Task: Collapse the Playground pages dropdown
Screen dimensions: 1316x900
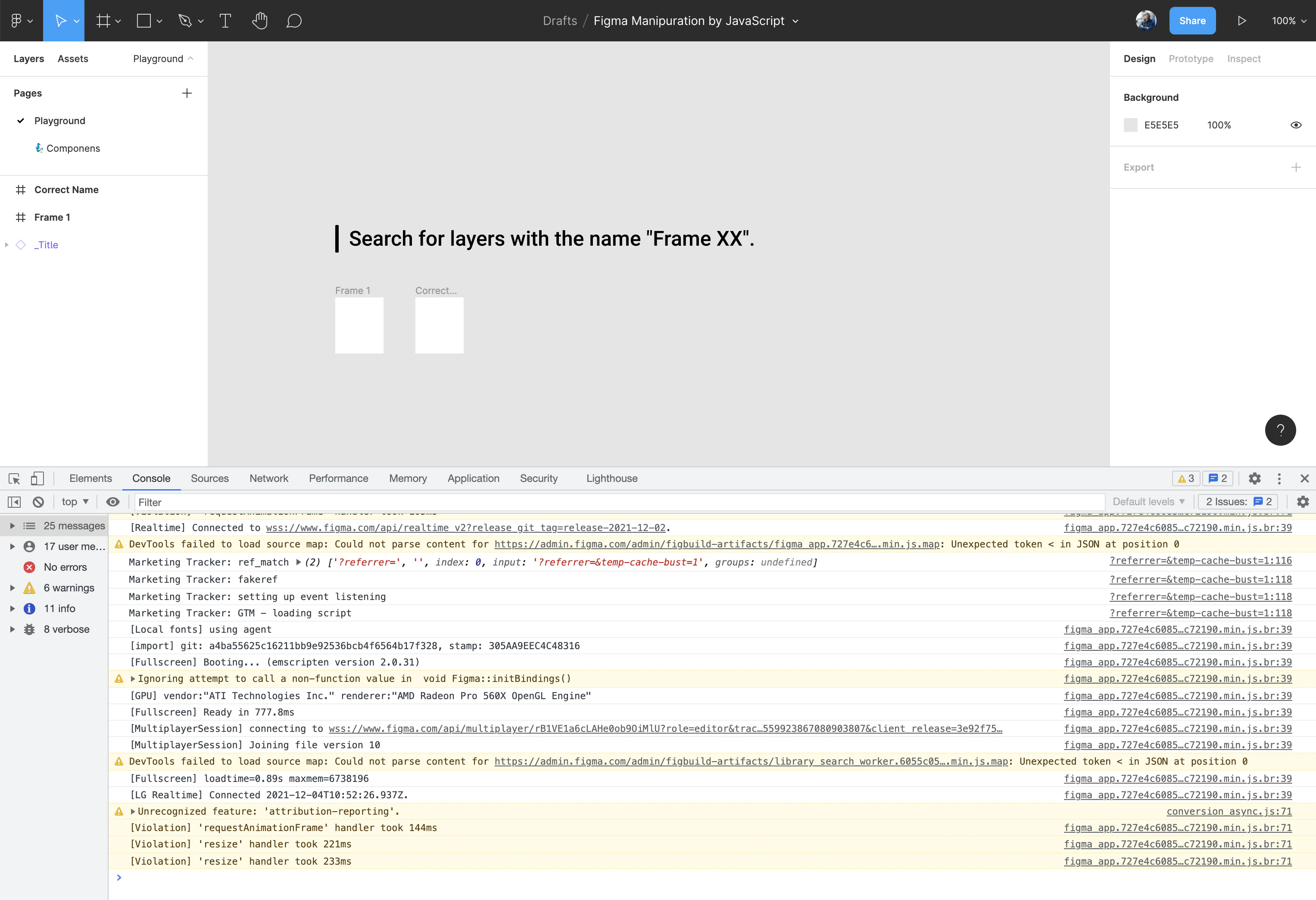Action: pos(163,59)
